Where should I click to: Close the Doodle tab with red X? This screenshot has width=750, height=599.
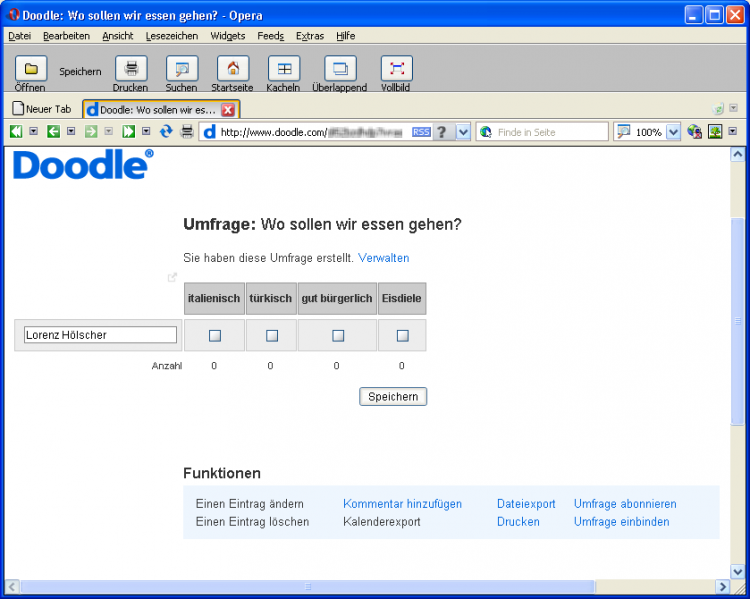pos(228,110)
